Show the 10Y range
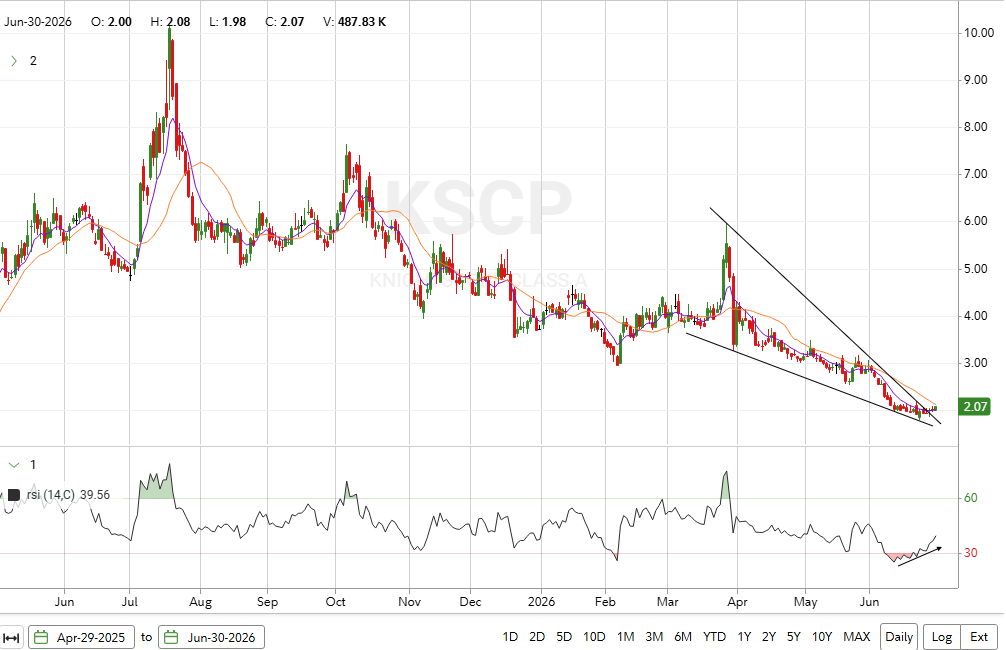The height and width of the screenshot is (650, 1006). [822, 637]
